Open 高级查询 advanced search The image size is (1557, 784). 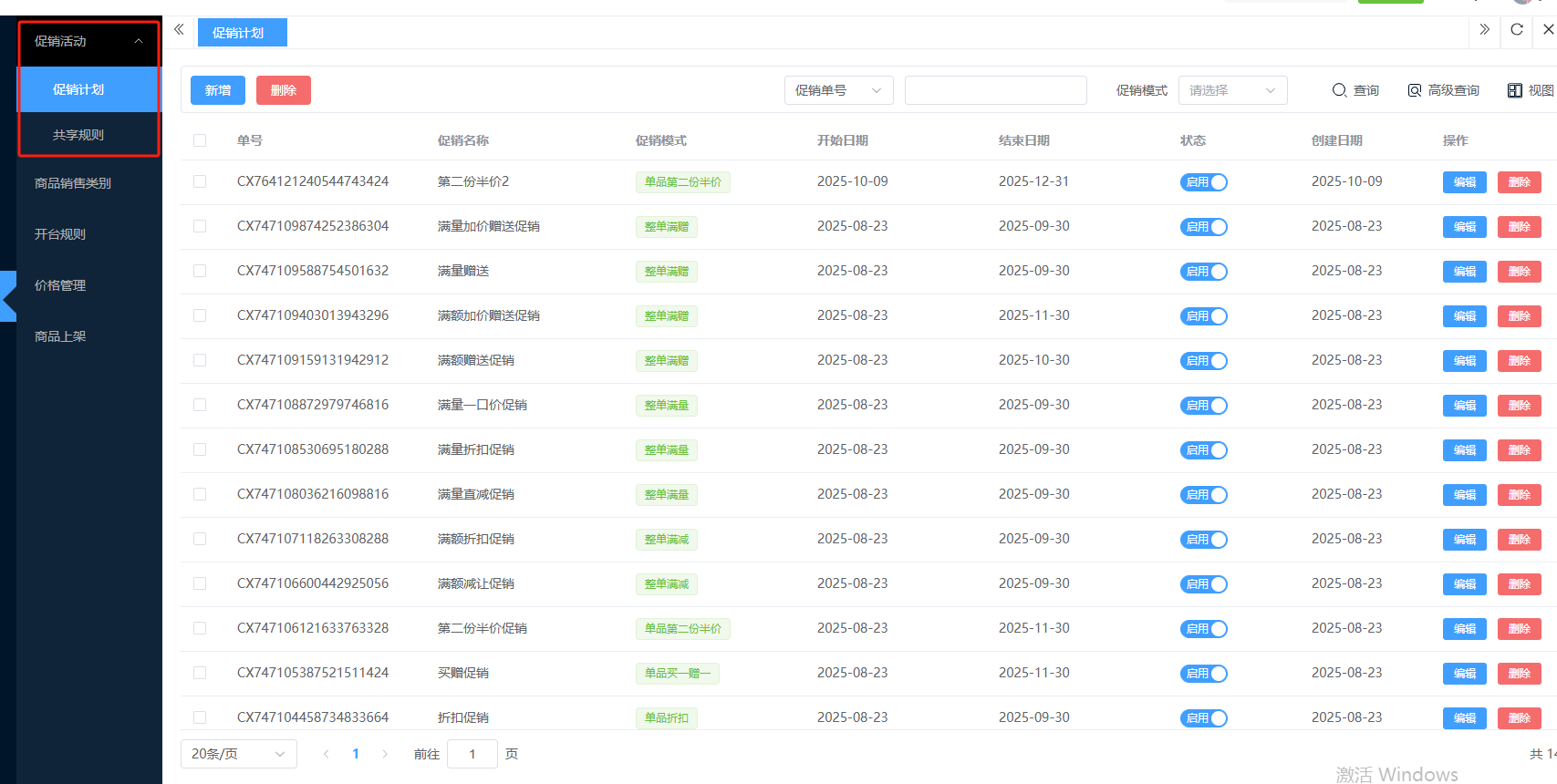(x=1443, y=90)
